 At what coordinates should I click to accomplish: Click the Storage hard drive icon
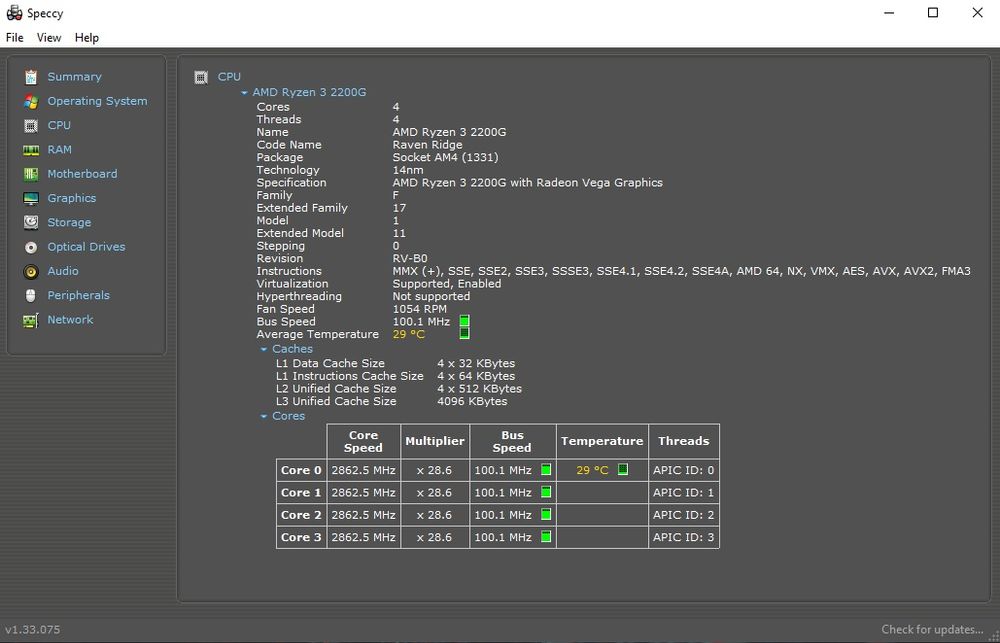pyautogui.click(x=31, y=223)
